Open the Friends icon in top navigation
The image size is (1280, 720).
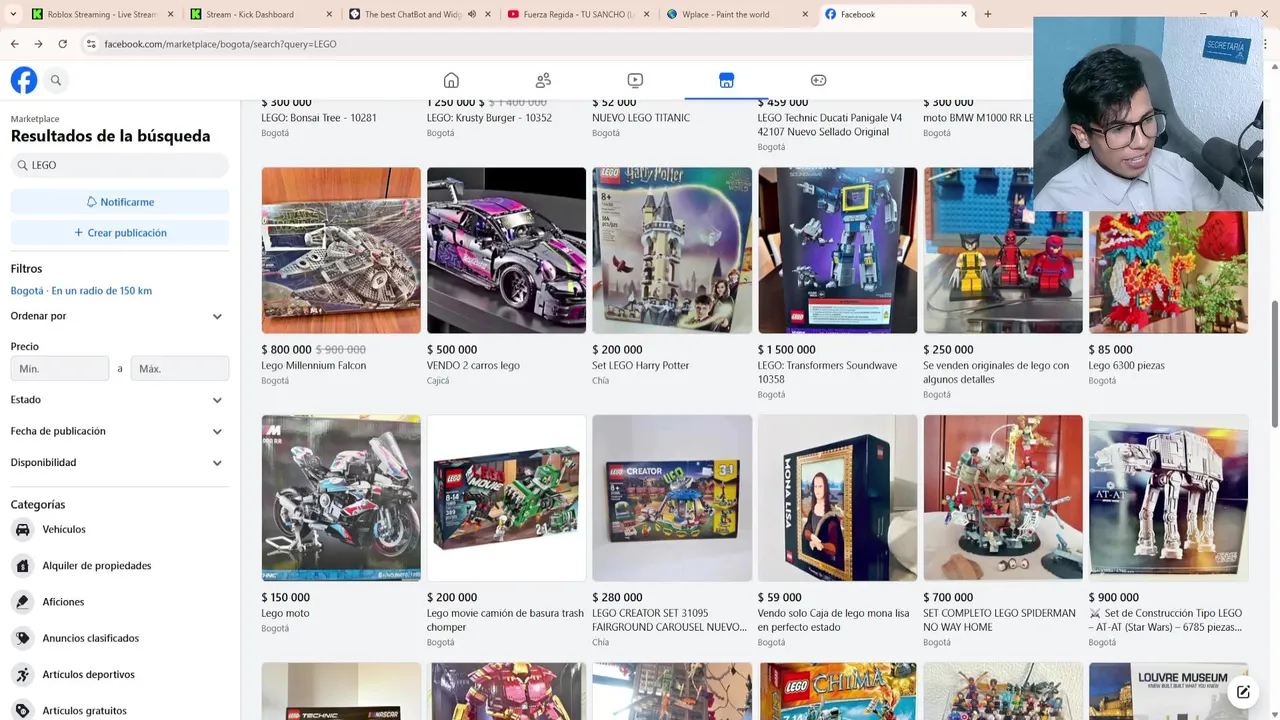tap(543, 80)
